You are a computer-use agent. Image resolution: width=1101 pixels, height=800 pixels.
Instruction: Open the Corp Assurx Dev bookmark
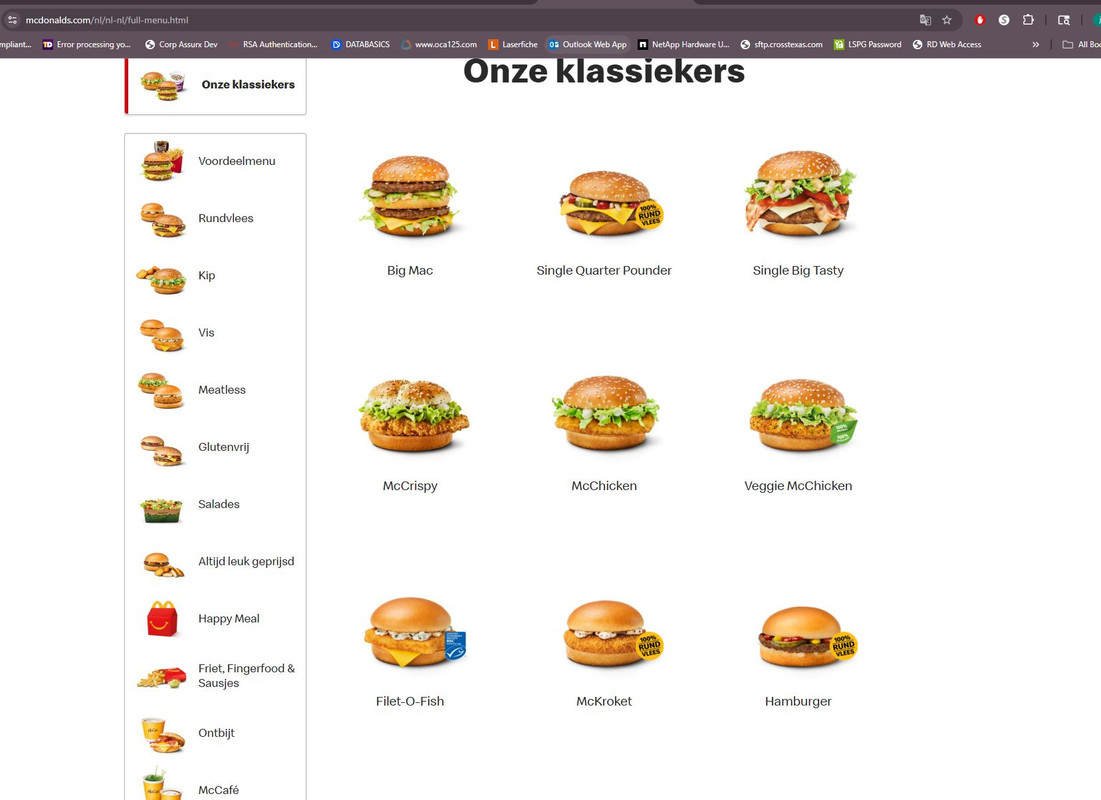point(181,44)
